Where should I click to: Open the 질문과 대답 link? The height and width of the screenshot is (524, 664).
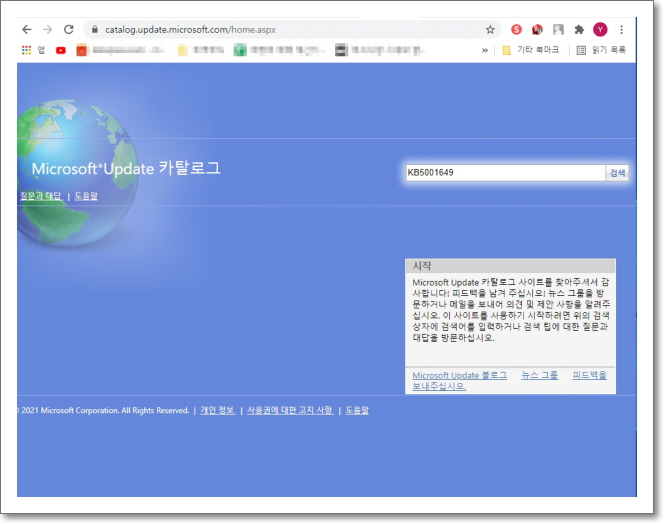[x=41, y=196]
